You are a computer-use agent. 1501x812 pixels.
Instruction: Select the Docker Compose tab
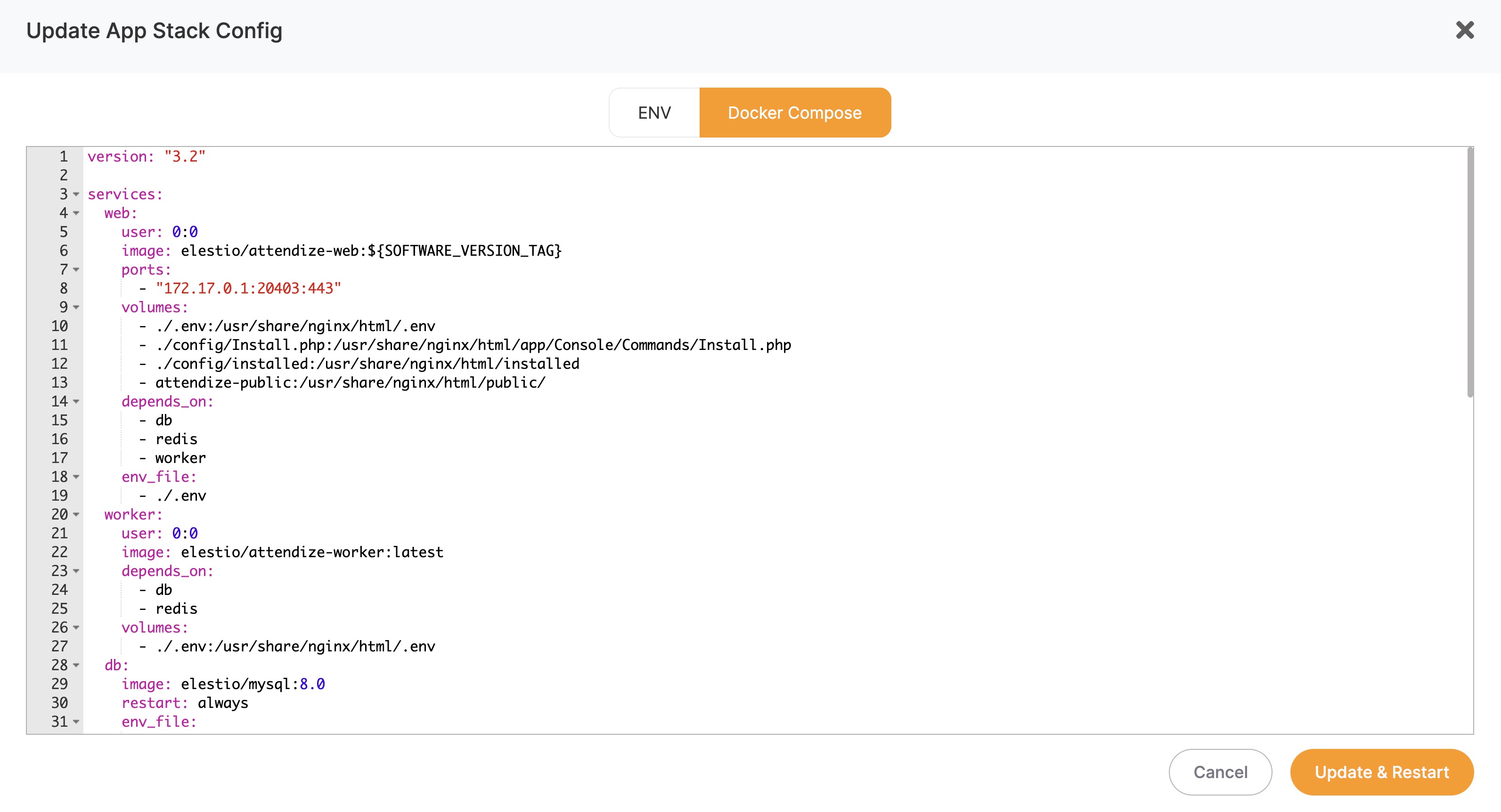[795, 113]
